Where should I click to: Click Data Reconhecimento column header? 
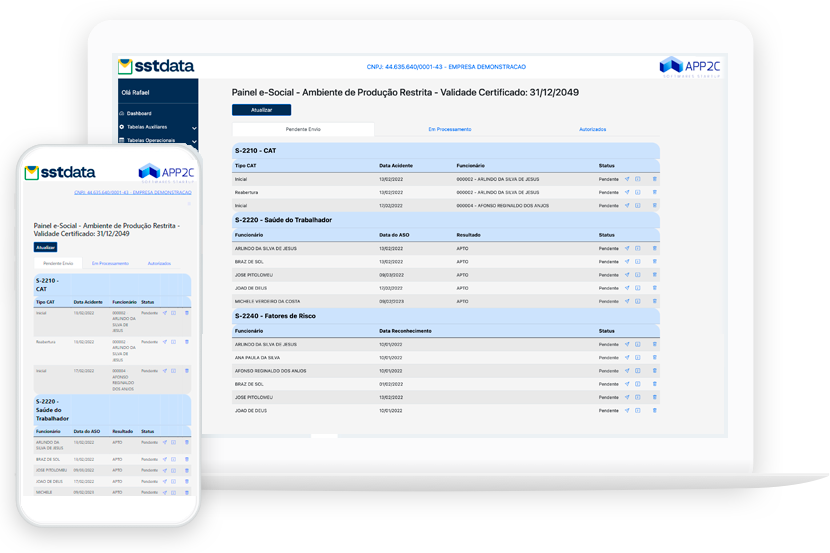[x=405, y=331]
